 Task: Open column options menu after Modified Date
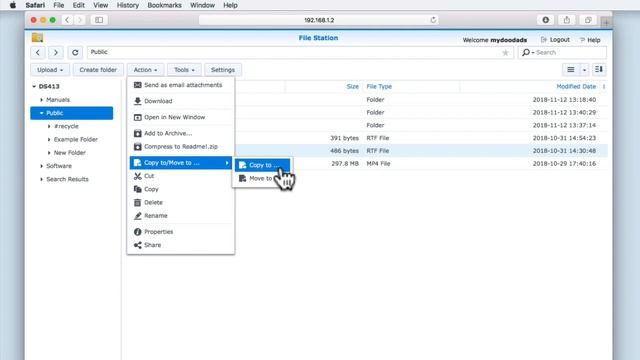(x=604, y=87)
